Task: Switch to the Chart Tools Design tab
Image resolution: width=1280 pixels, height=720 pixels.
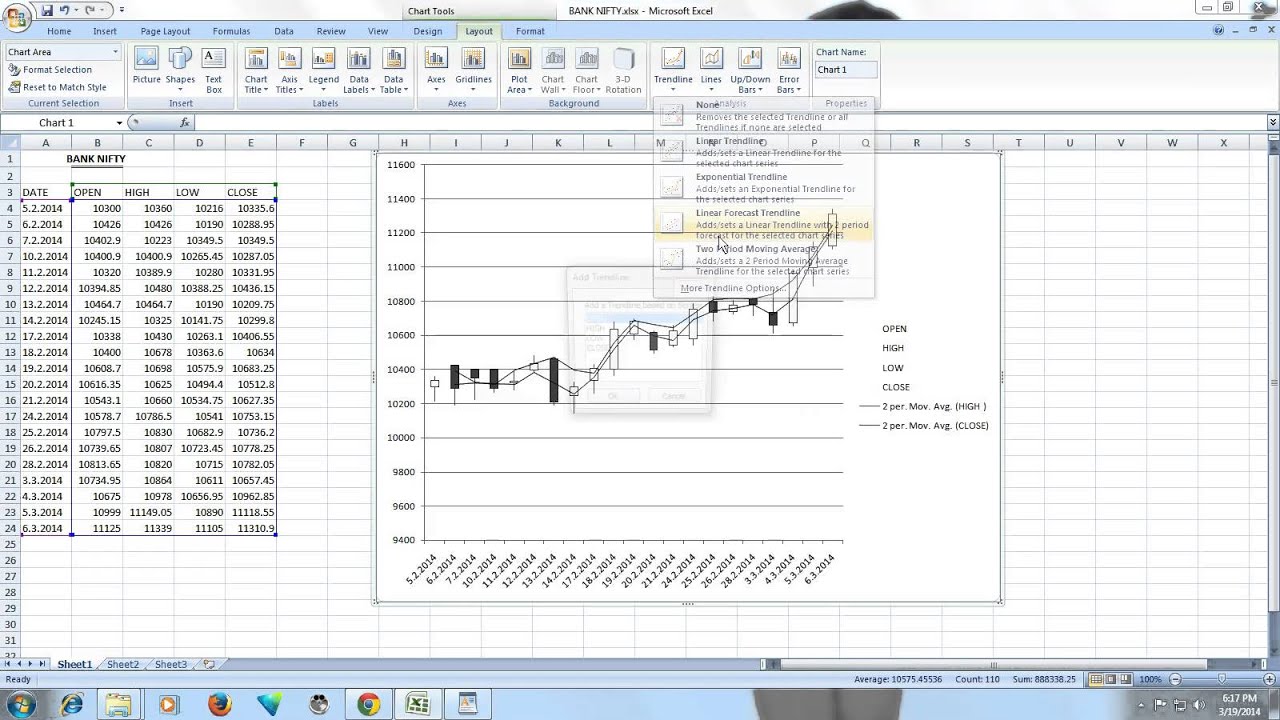Action: 428,31
